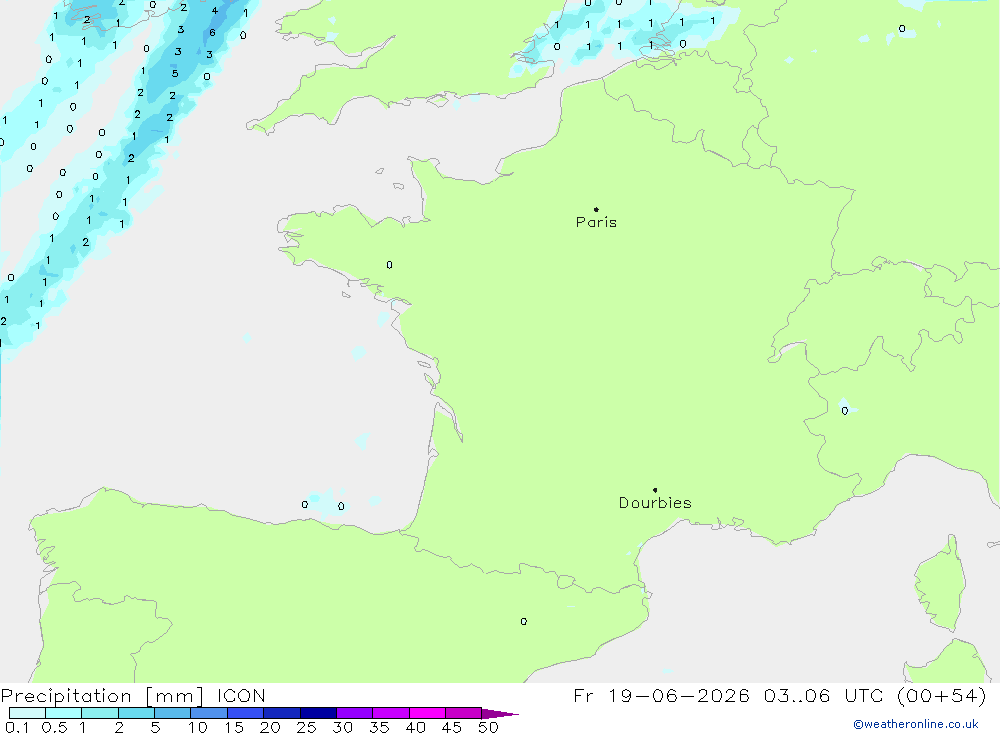The height and width of the screenshot is (733, 1000).
Task: Select the 30–35 mm violet swatch
Action: [x=354, y=713]
